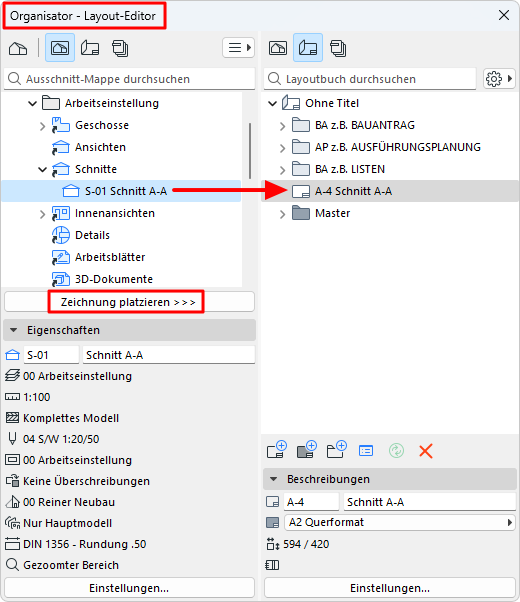This screenshot has width=520, height=602.
Task: Collapse the Beschreibungen section
Action: 273,479
